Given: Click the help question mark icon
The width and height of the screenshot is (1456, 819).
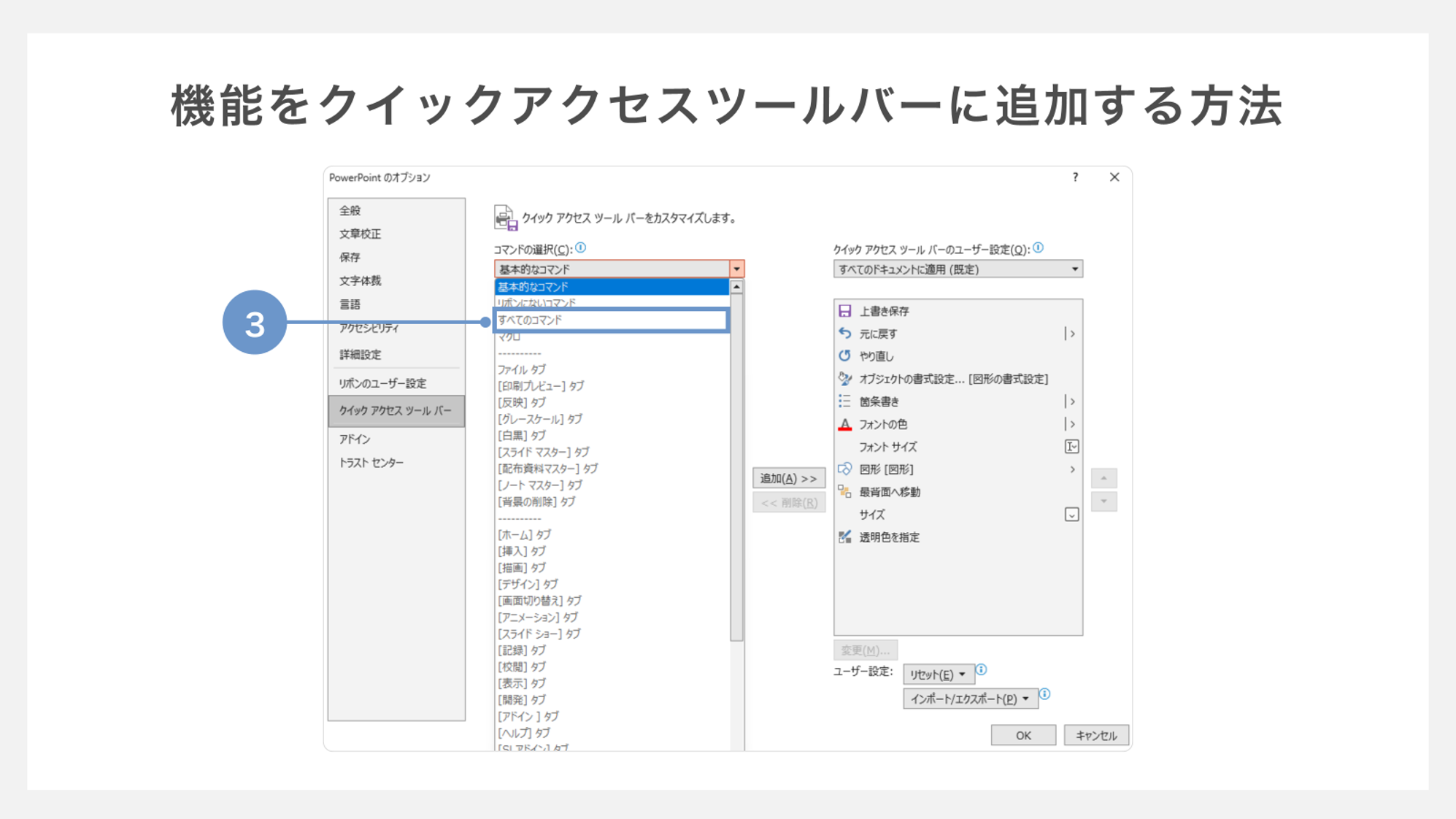Looking at the screenshot, I should (x=1076, y=177).
